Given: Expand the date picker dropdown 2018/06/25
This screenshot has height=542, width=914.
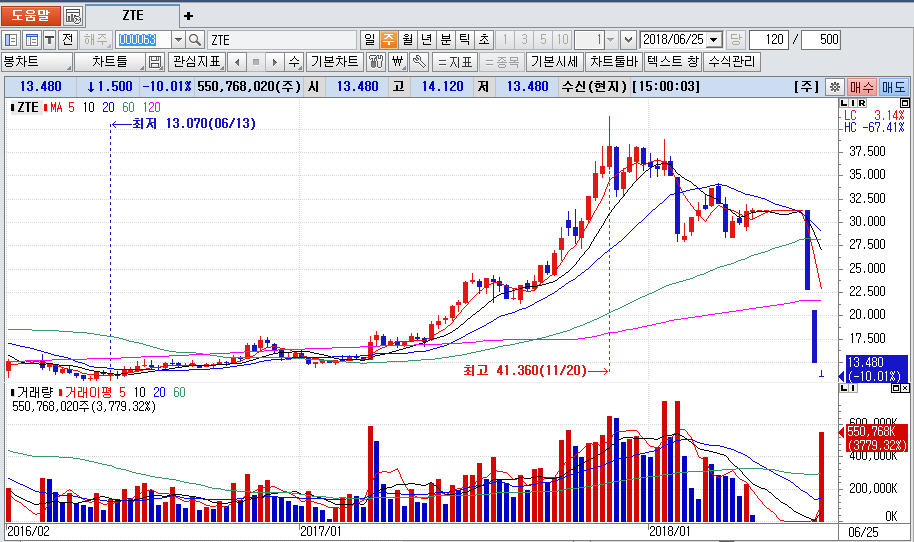Looking at the screenshot, I should [x=713, y=40].
